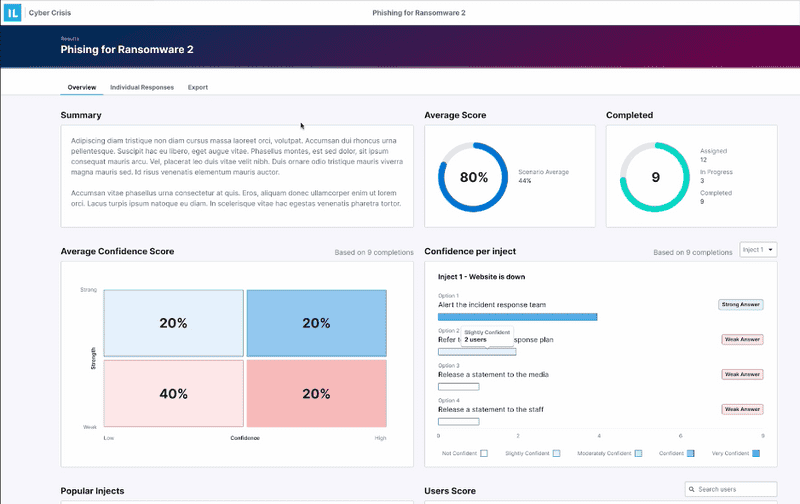
Task: Open the Export tab
Action: click(198, 88)
